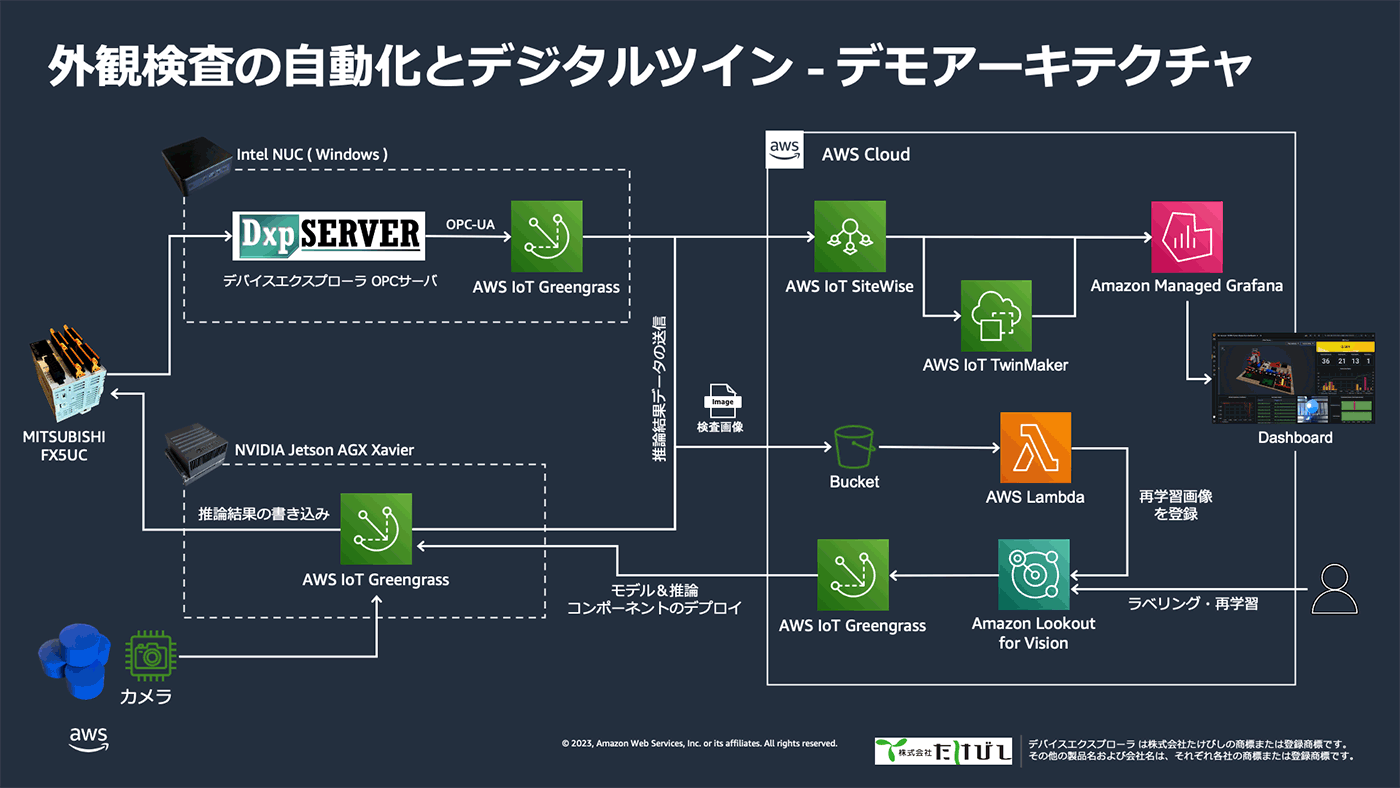Click the S3 Bucket icon

point(854,446)
